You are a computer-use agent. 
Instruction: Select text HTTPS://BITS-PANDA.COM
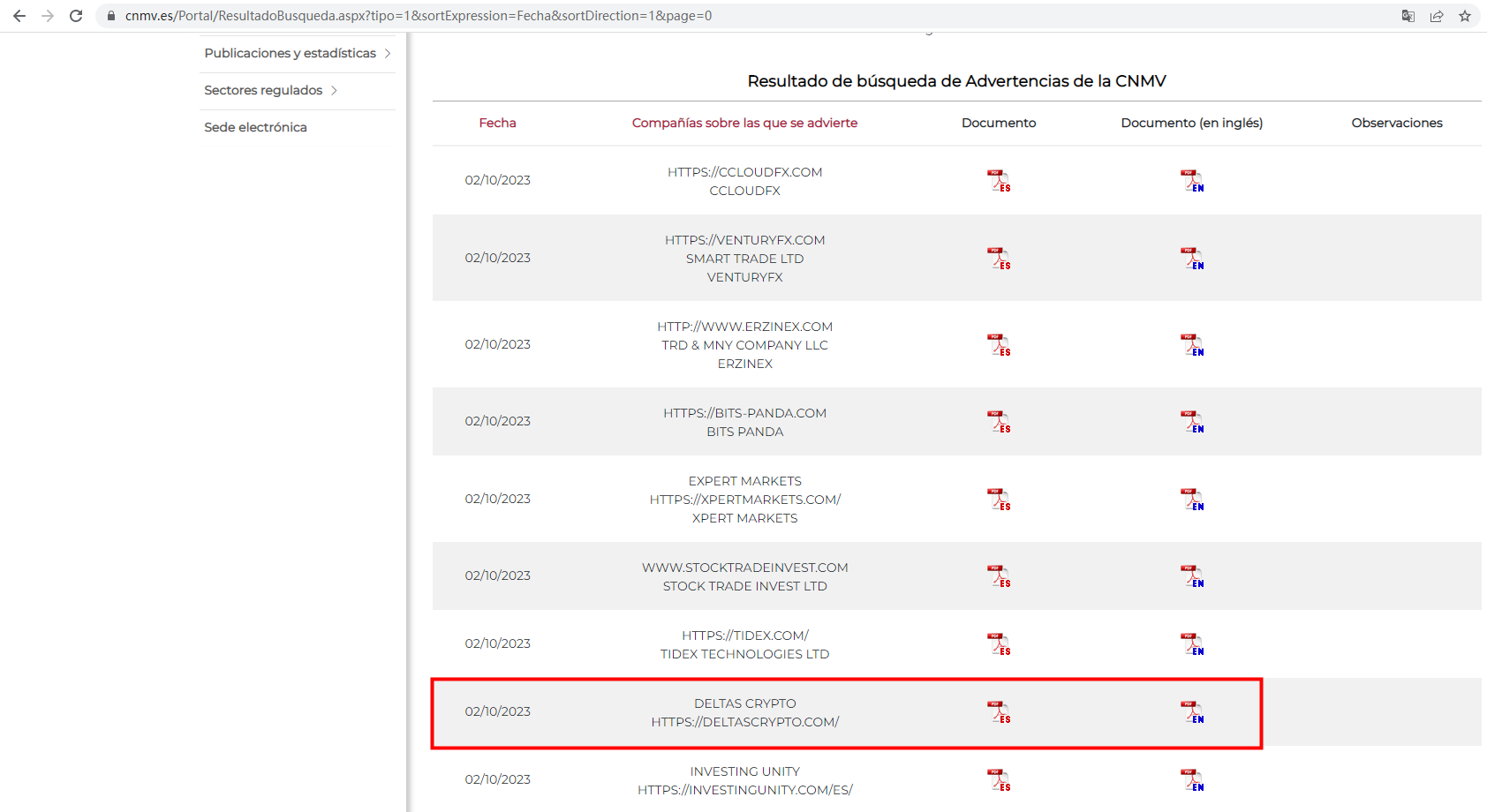745,413
